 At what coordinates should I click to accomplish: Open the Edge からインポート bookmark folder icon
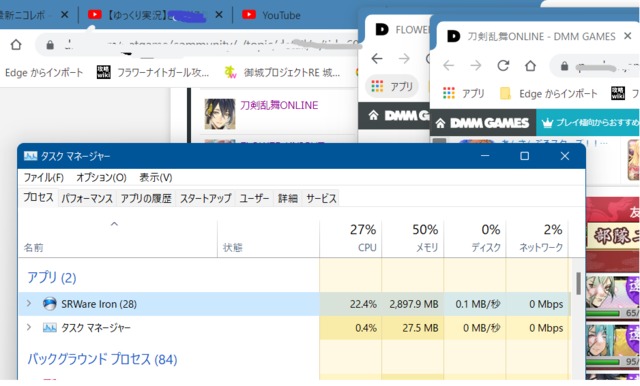pos(505,93)
